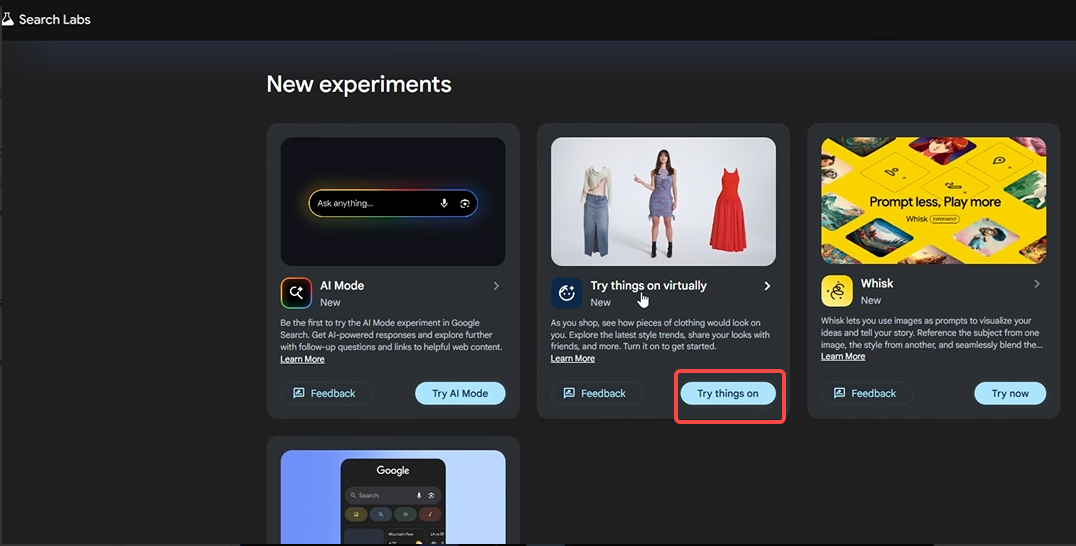Expand the AI Mode card chevron

[496, 286]
